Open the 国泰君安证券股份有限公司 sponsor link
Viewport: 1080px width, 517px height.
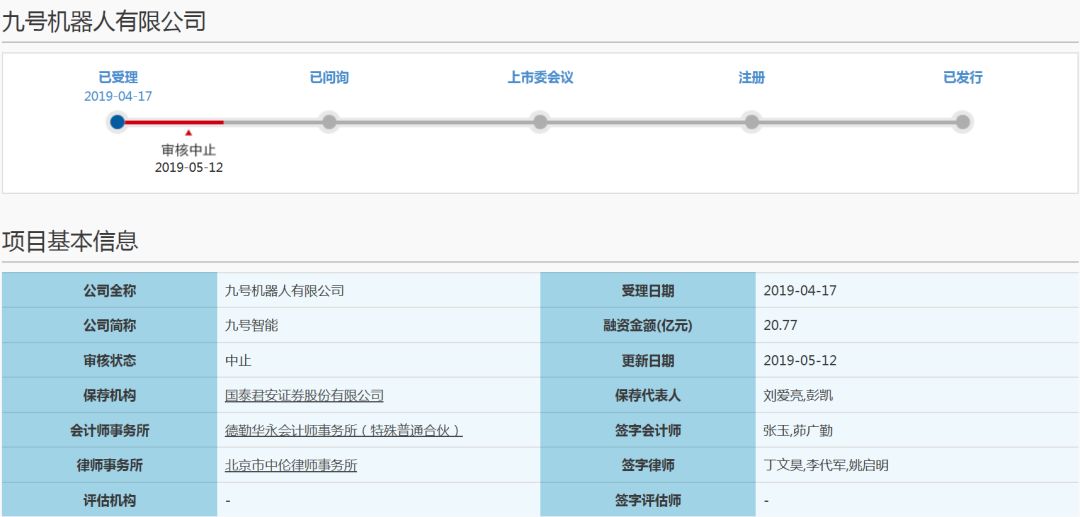click(304, 396)
